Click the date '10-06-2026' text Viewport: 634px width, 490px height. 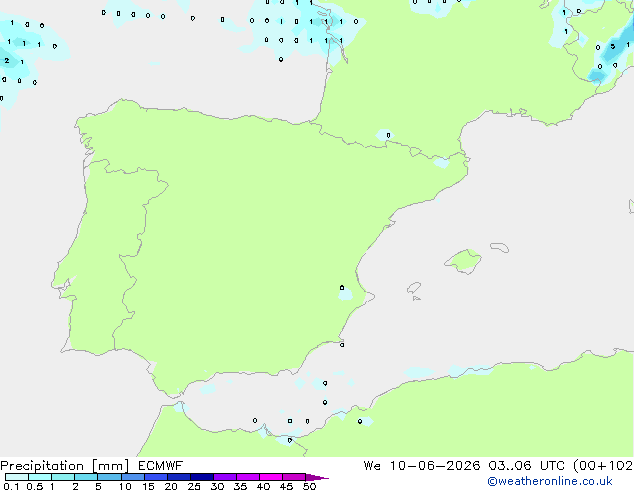435,466
